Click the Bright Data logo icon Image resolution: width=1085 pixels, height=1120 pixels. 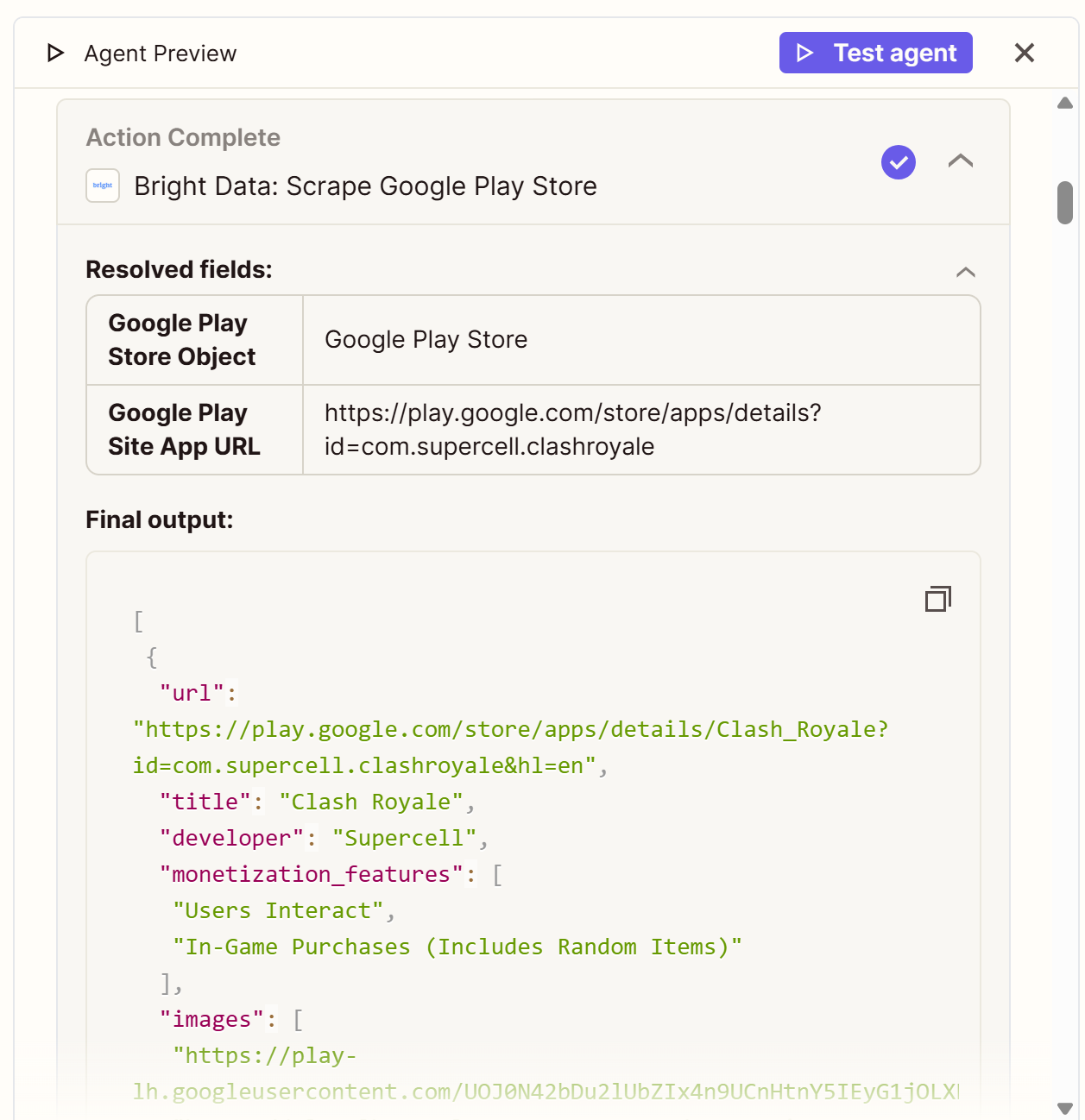102,186
